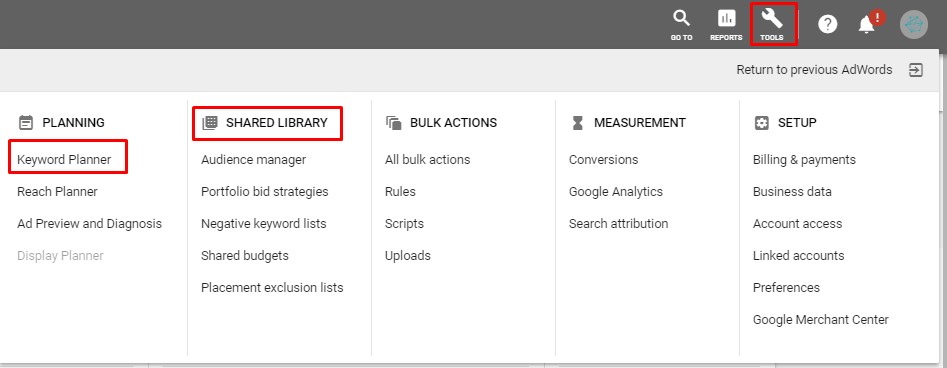Click the Tools wrench icon
This screenshot has height=368, width=947.
point(772,19)
